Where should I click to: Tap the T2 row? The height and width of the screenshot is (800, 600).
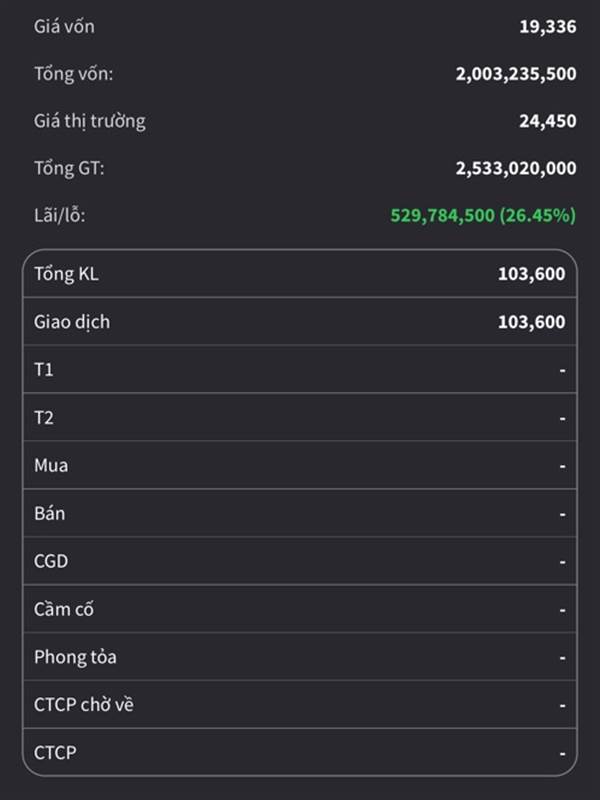point(300,418)
